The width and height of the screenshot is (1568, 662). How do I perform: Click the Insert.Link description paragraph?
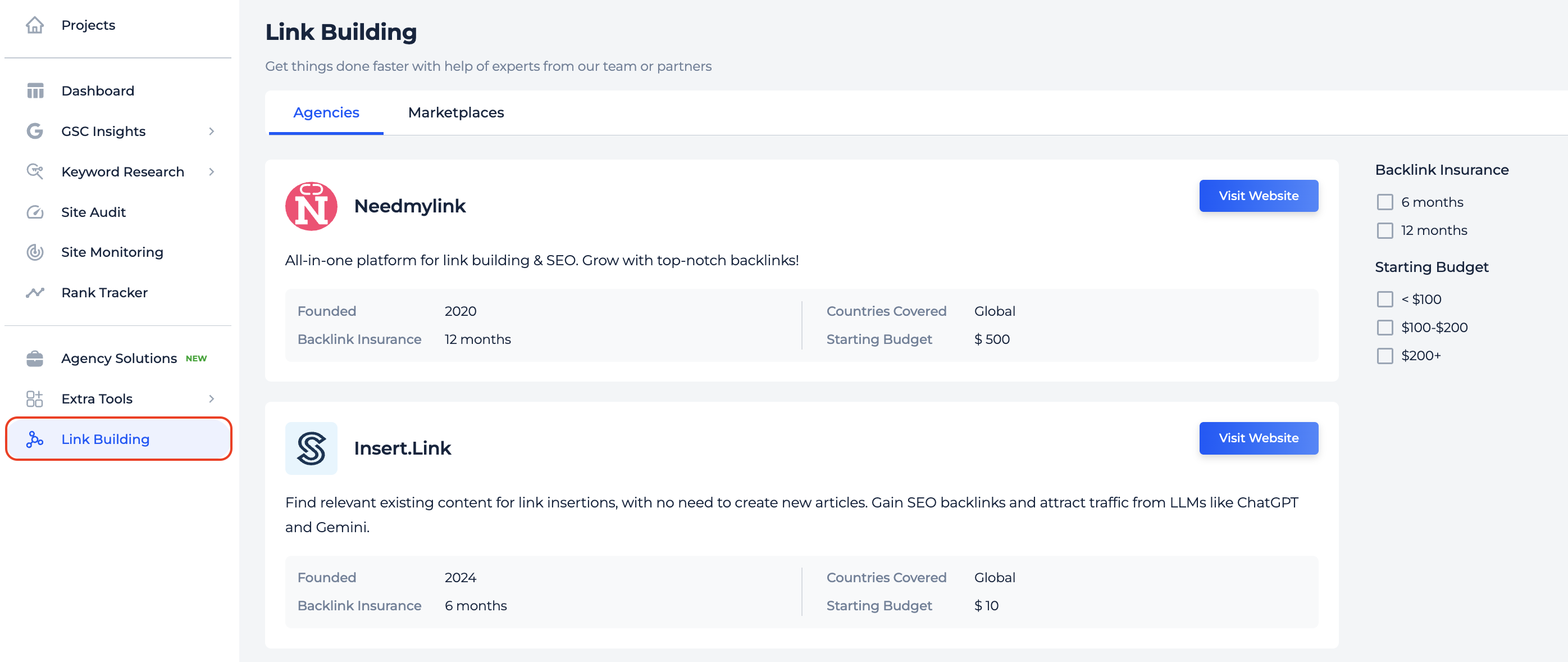coord(792,515)
